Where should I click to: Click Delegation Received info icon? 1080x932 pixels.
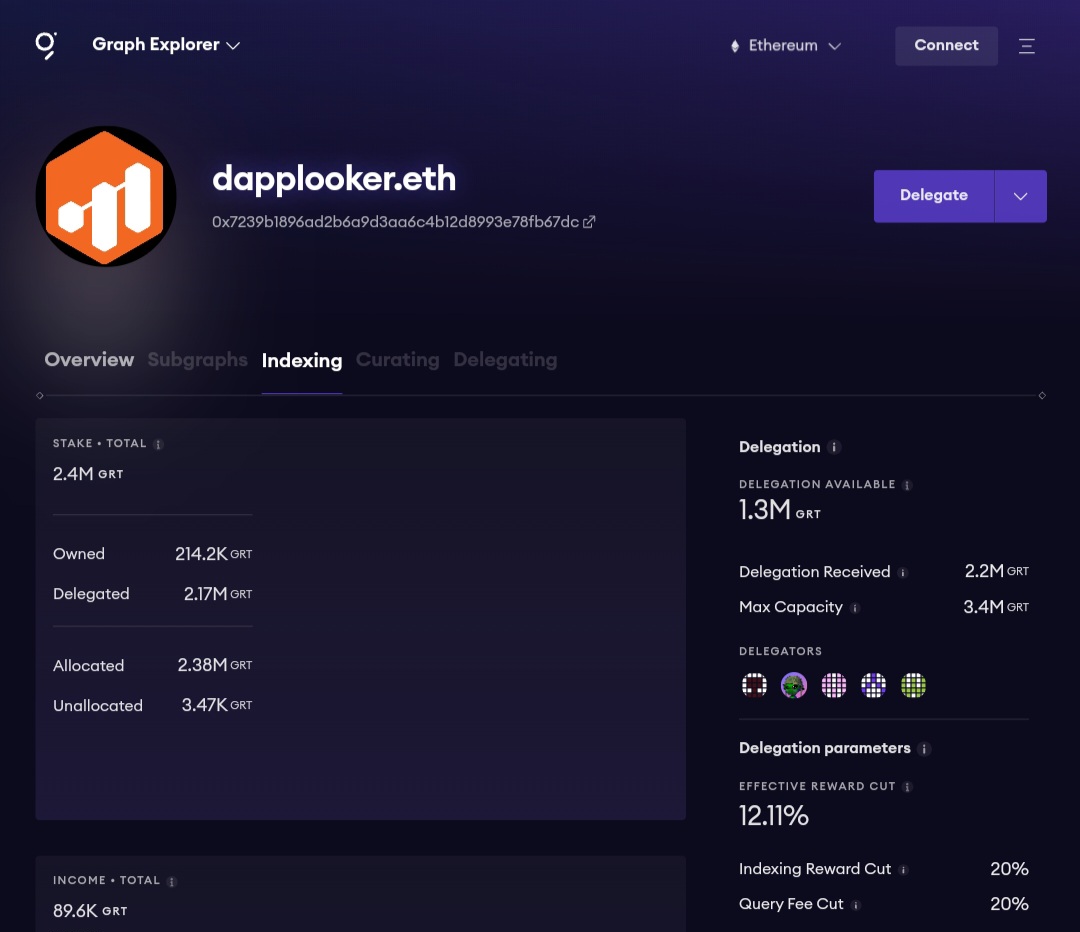(x=903, y=572)
